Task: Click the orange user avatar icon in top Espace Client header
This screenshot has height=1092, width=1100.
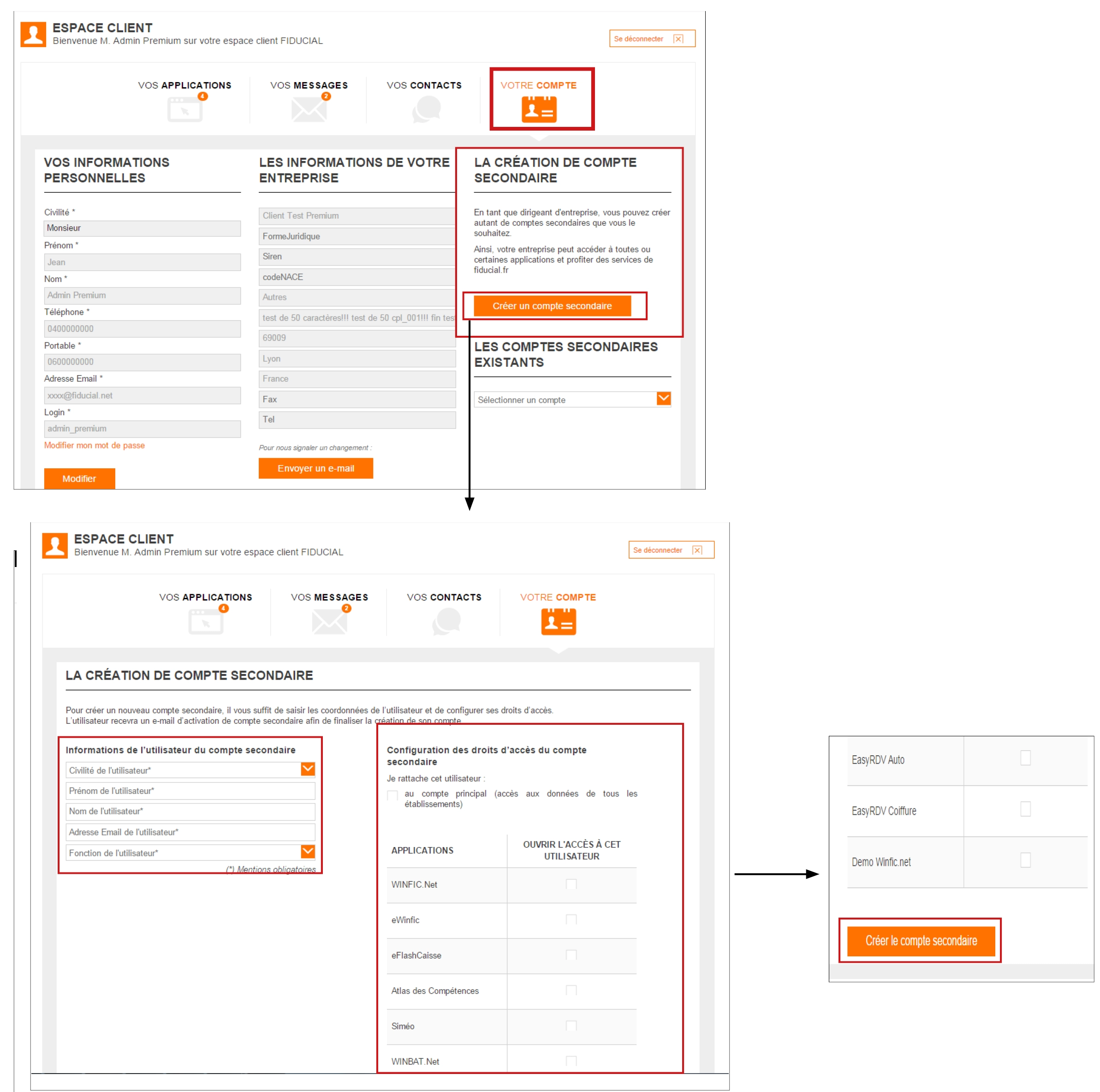Action: (33, 34)
